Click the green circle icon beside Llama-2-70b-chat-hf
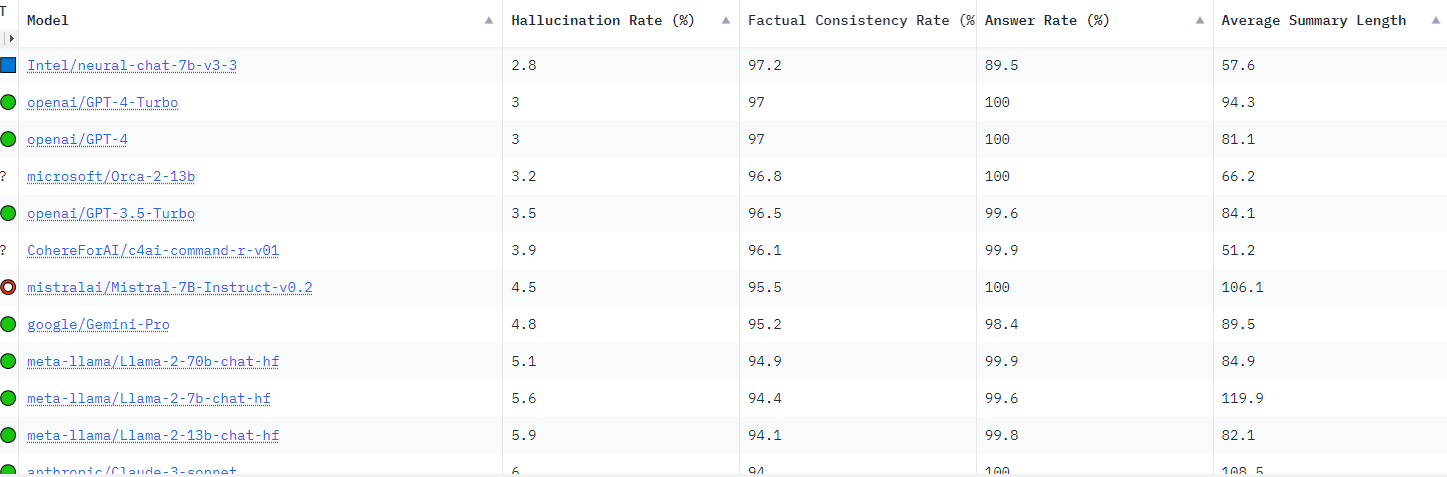 point(8,361)
